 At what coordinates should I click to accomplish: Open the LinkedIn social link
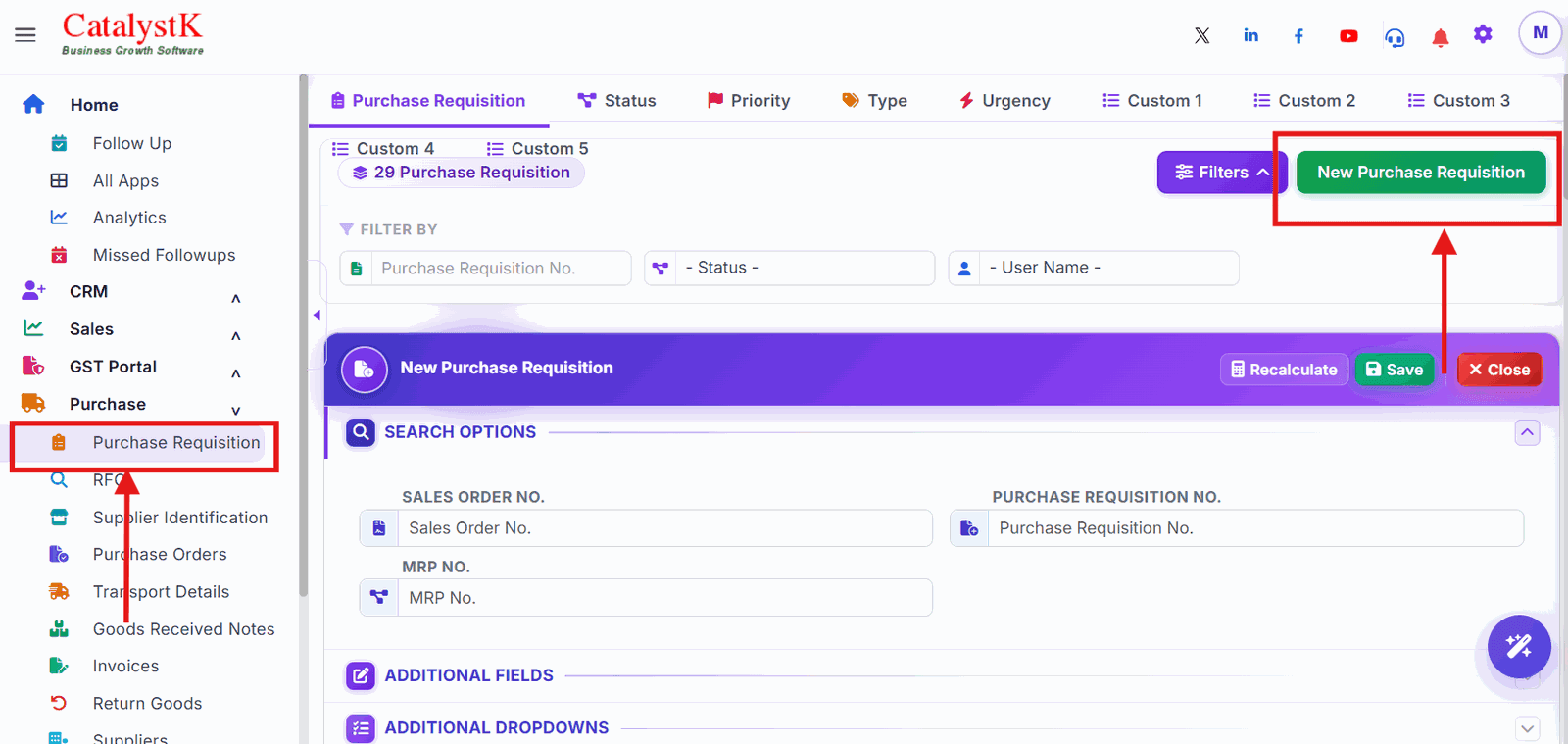pyautogui.click(x=1251, y=35)
